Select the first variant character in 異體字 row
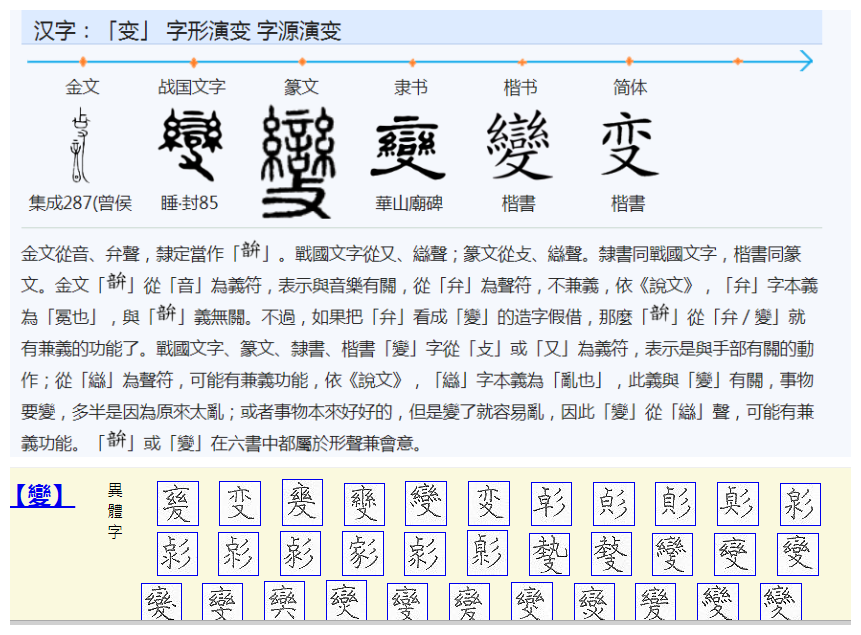 pos(178,503)
